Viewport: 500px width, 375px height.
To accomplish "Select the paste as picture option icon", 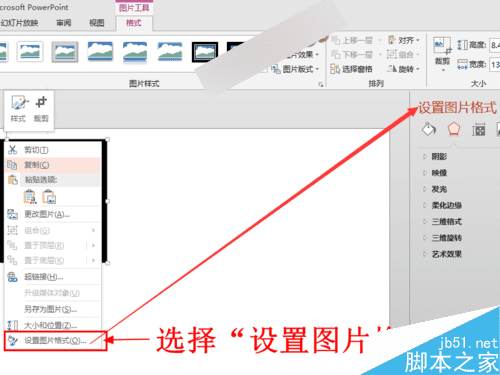I will [49, 196].
